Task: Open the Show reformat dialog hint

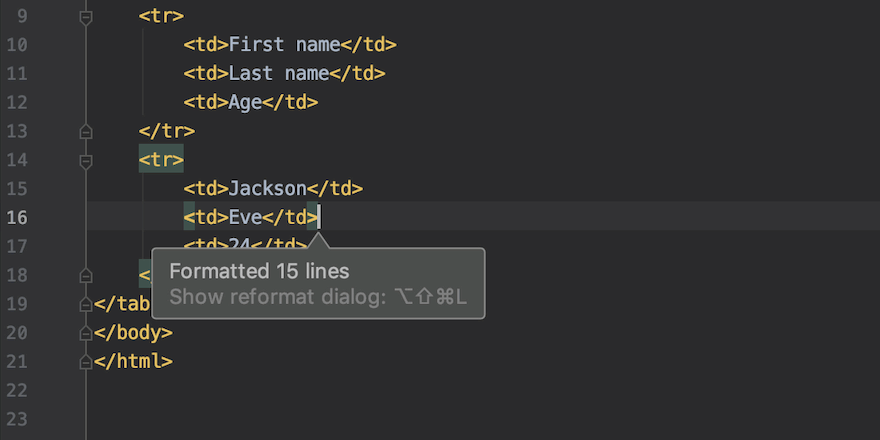Action: click(x=318, y=298)
